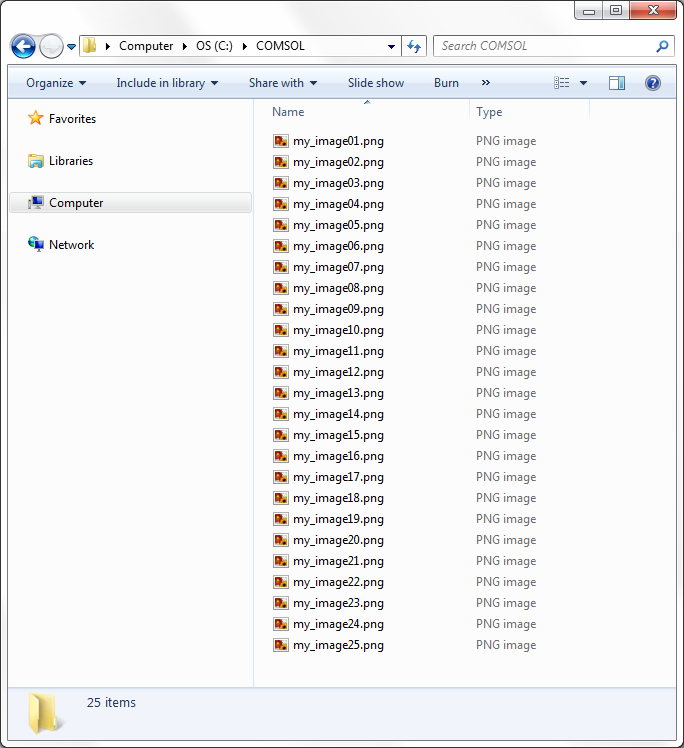
Task: Click the icon of my_image15.png
Action: coord(281,435)
